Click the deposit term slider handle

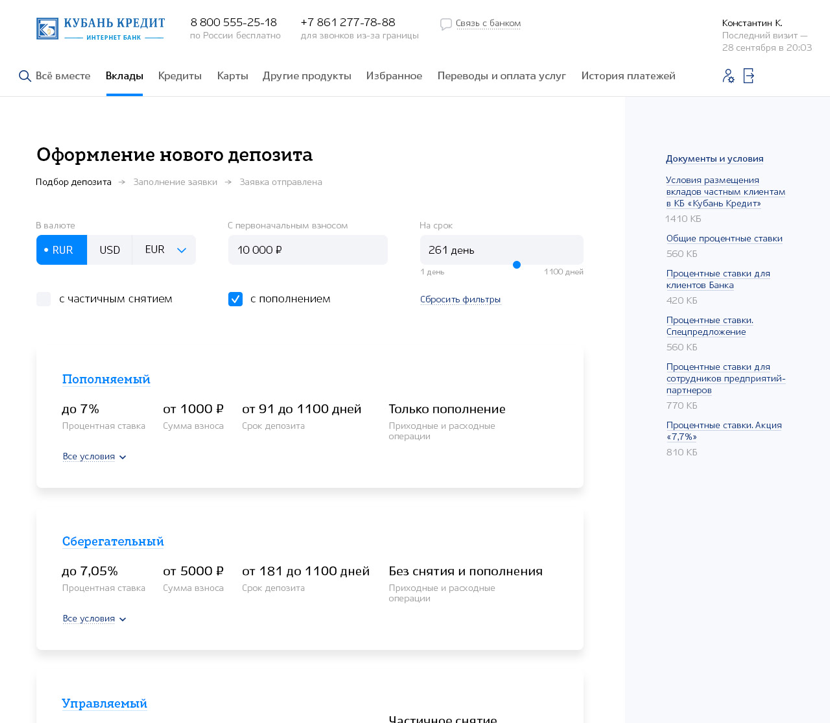(517, 265)
